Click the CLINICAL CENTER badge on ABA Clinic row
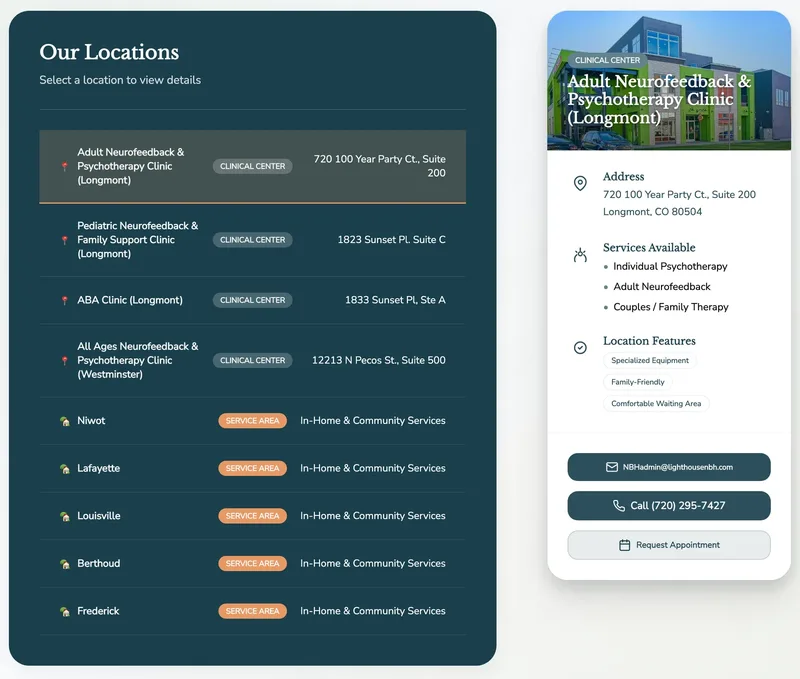 (x=253, y=300)
